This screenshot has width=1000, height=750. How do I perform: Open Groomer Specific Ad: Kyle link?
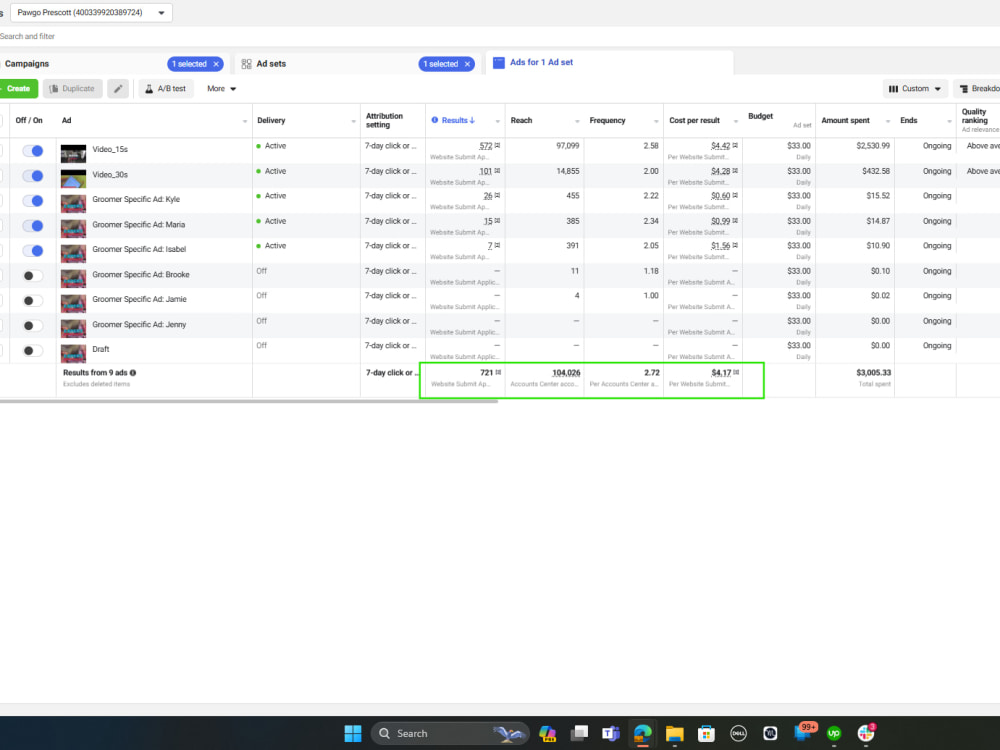(x=136, y=199)
